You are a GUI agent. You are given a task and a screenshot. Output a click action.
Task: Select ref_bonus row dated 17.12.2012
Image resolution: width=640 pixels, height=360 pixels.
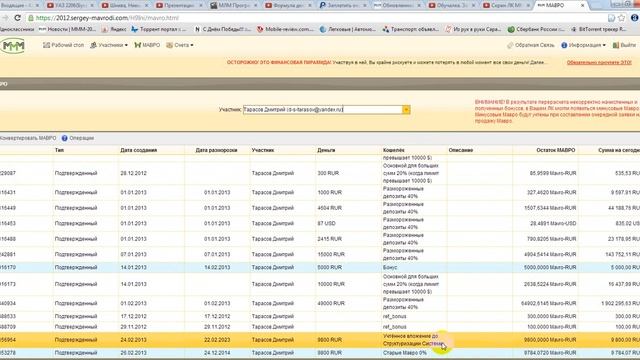point(320,316)
